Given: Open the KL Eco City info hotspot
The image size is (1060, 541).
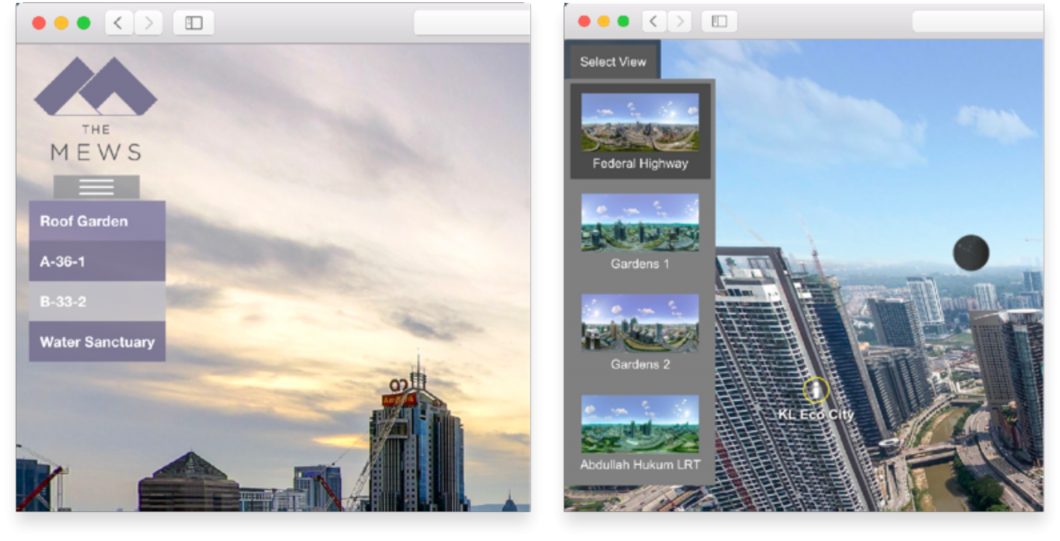Looking at the screenshot, I should 816,390.
